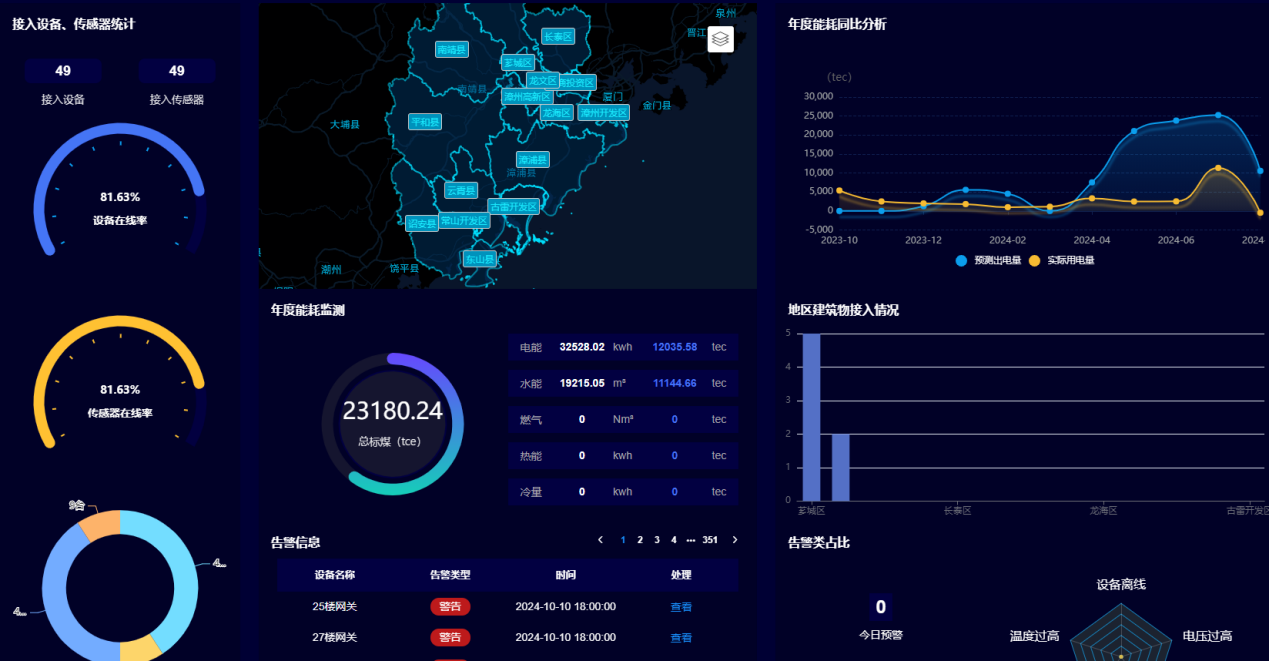The image size is (1269, 661).
Task: Click 27楼网关 device name cell
Action: pyautogui.click(x=335, y=638)
